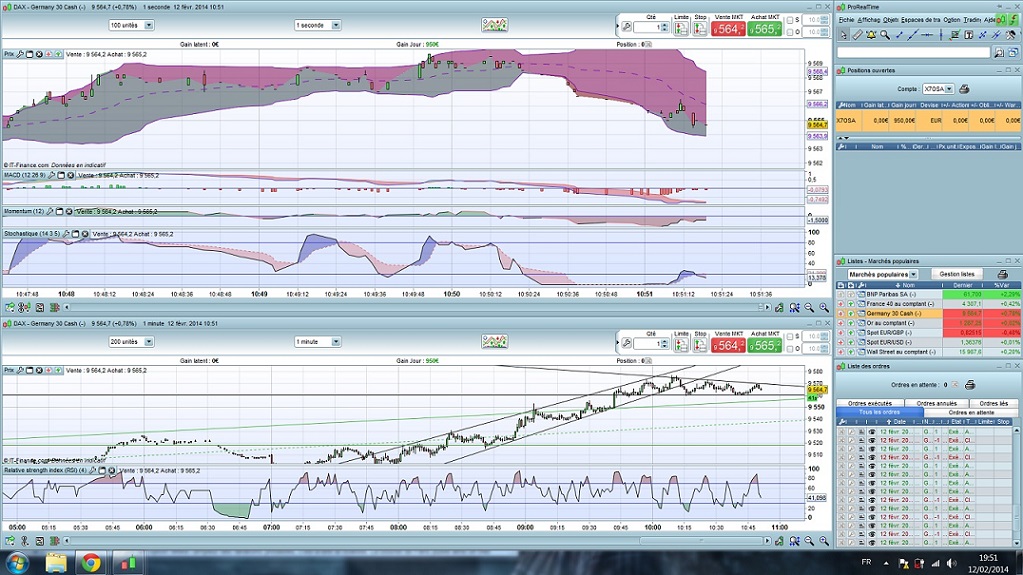
Task: Open the alert bell tool
Action: 871,35
